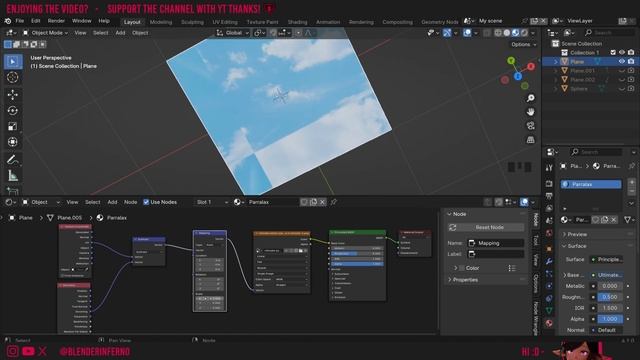Viewport: 640px width, 360px height.
Task: Select the Measure tool
Action: (13, 176)
